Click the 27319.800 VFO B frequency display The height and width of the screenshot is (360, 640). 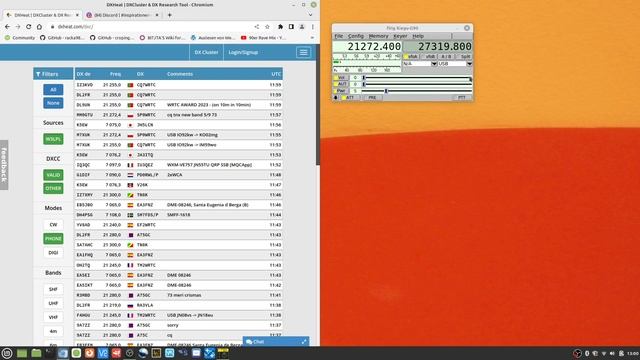pyautogui.click(x=438, y=47)
